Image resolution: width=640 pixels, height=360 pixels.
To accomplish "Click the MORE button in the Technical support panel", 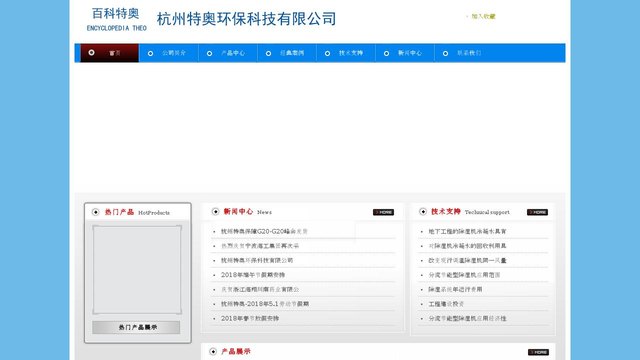I will click(x=537, y=212).
